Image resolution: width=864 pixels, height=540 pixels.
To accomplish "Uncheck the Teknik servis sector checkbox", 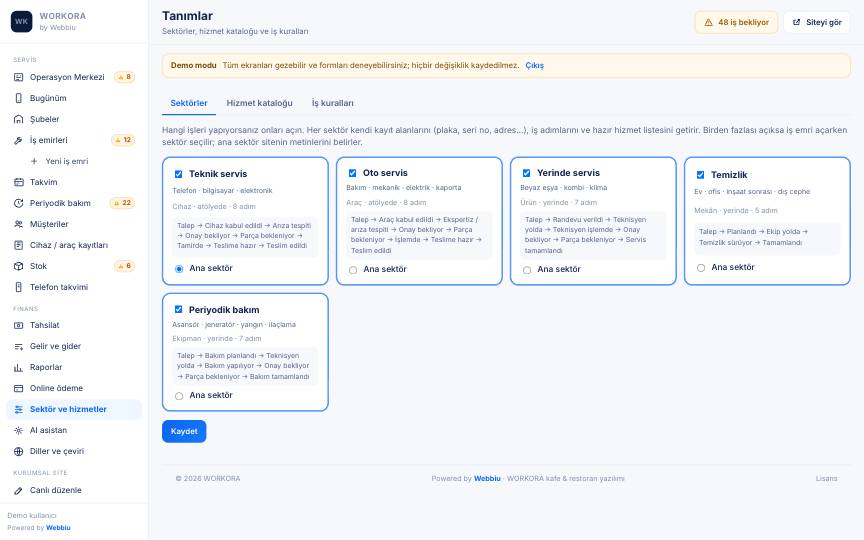I will point(179,174).
